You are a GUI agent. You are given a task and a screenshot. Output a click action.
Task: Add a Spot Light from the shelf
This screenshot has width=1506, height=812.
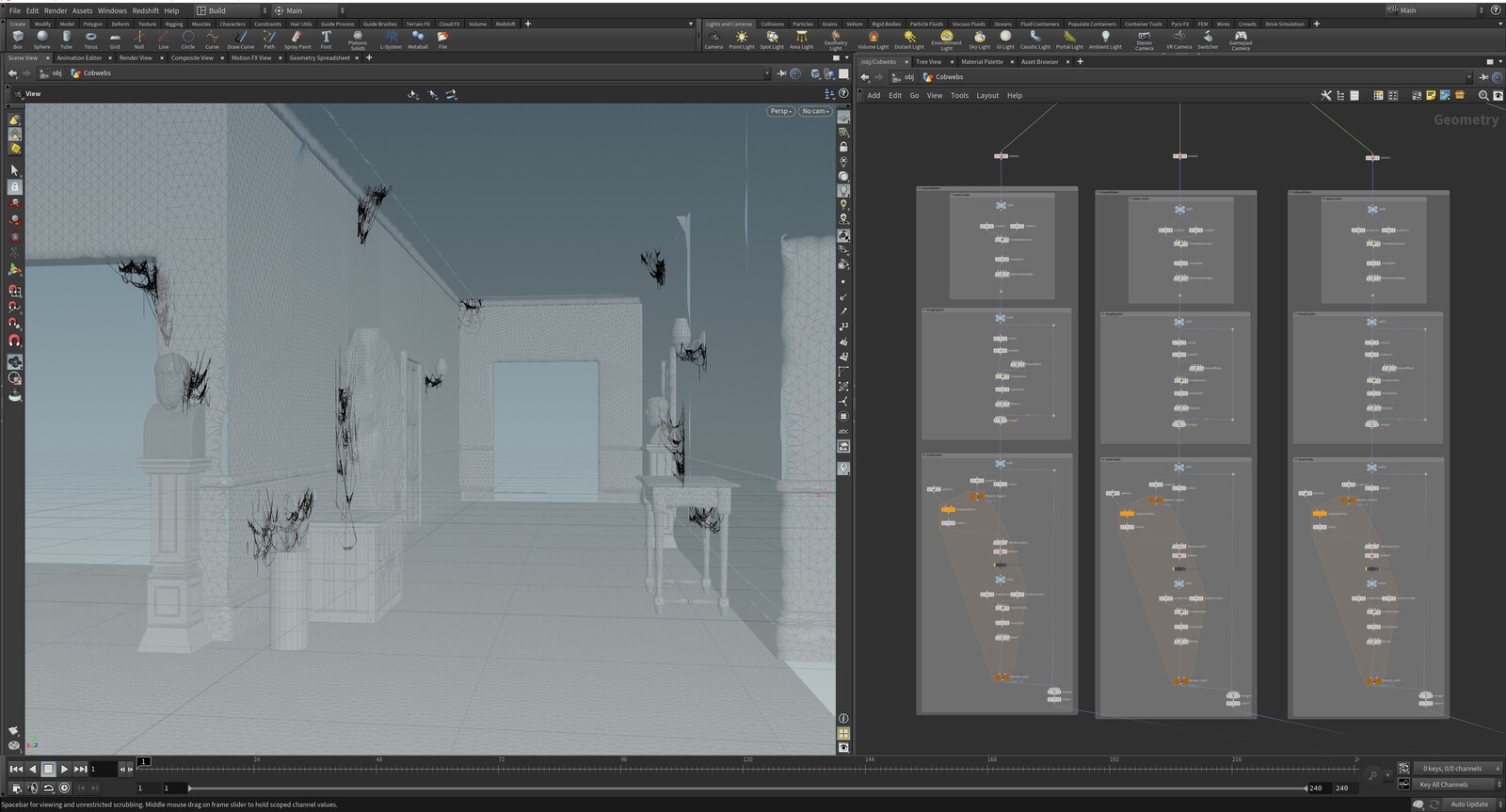772,40
